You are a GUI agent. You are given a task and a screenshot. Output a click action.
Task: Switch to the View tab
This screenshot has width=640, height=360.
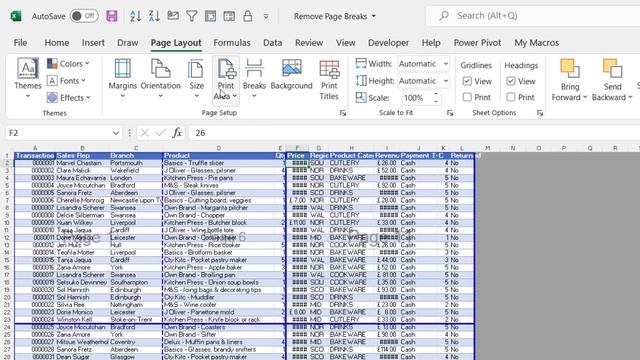pos(345,43)
